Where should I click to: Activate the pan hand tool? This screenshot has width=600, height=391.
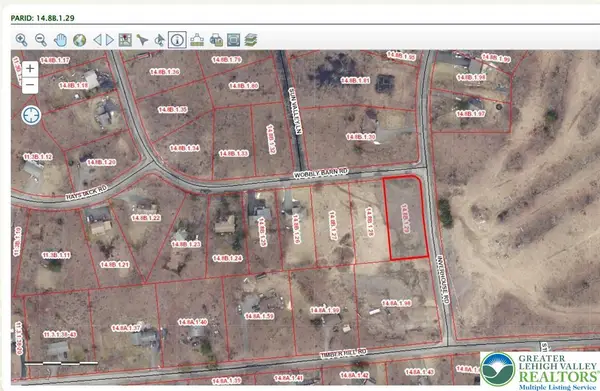[x=60, y=40]
